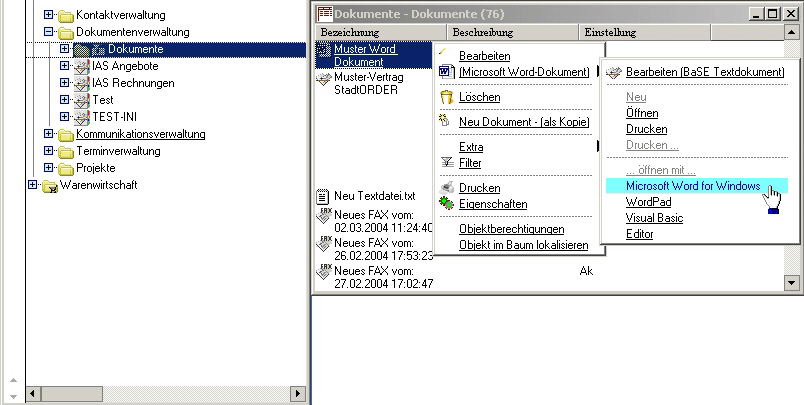Click the Kommunikationsverwaltung tree link
The image size is (804, 405).
(x=140, y=134)
